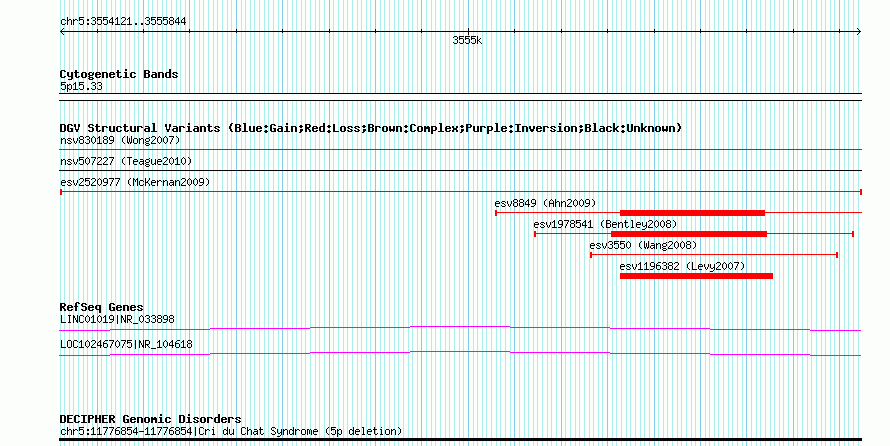The height and width of the screenshot is (446, 890).
Task: Click the nsv507227 (Teague2010) variant label
Action: [126, 161]
